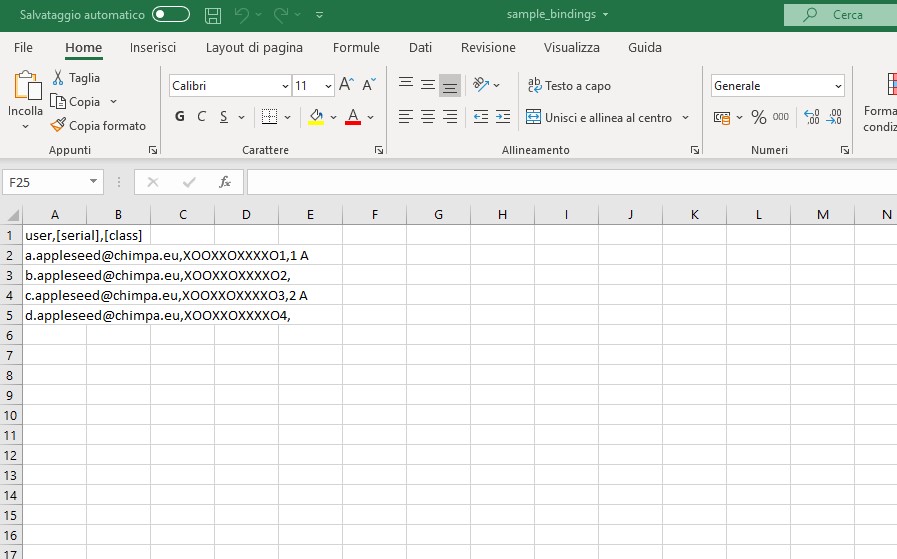Open the Undo history dropdown arrow
The height and width of the screenshot is (559, 897).
259,15
